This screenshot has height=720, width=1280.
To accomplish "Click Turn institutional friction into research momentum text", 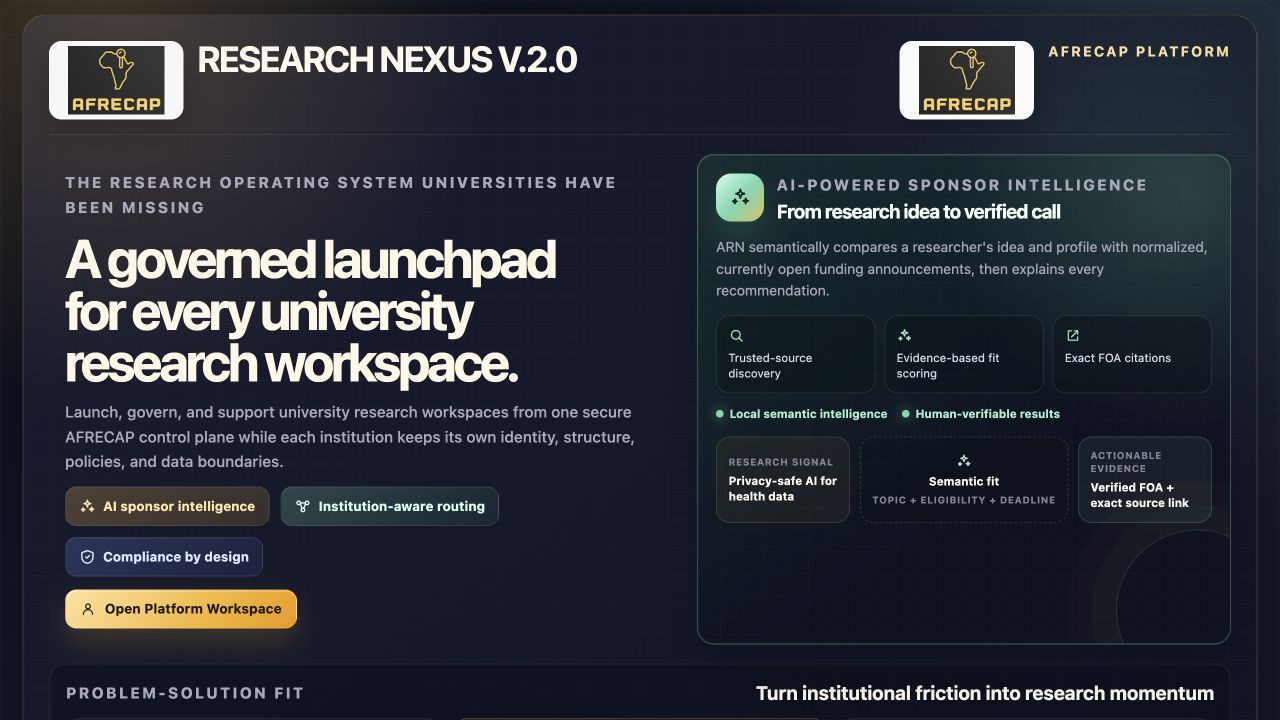I will click(x=985, y=693).
